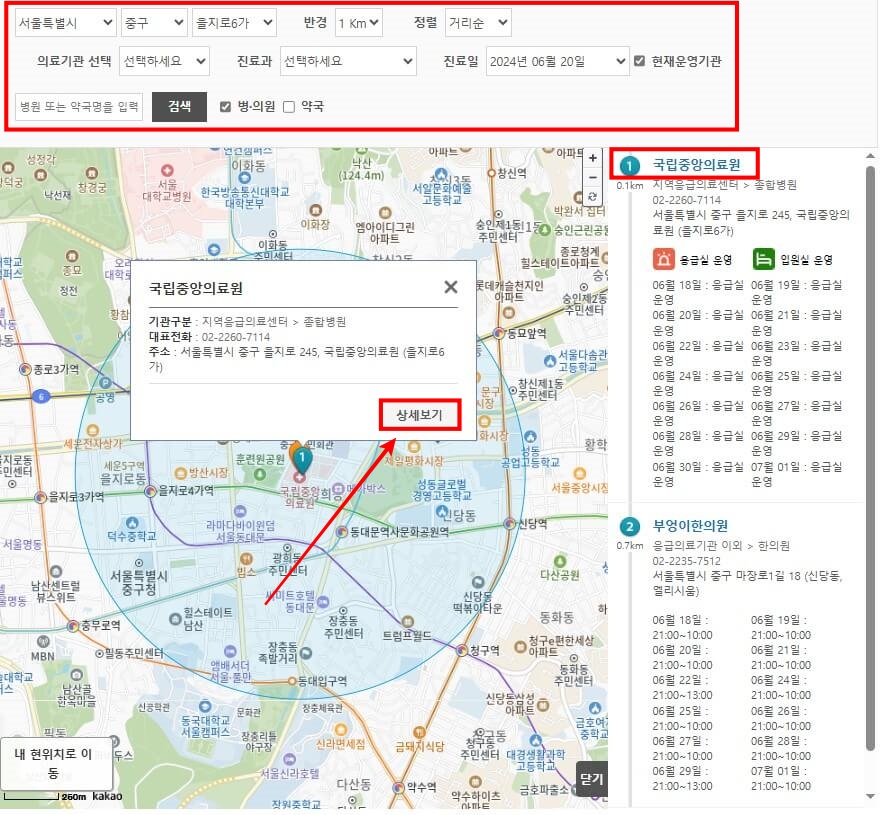Zoom in the map with plus button
Viewport: 882px width, 815px height.
(x=592, y=158)
